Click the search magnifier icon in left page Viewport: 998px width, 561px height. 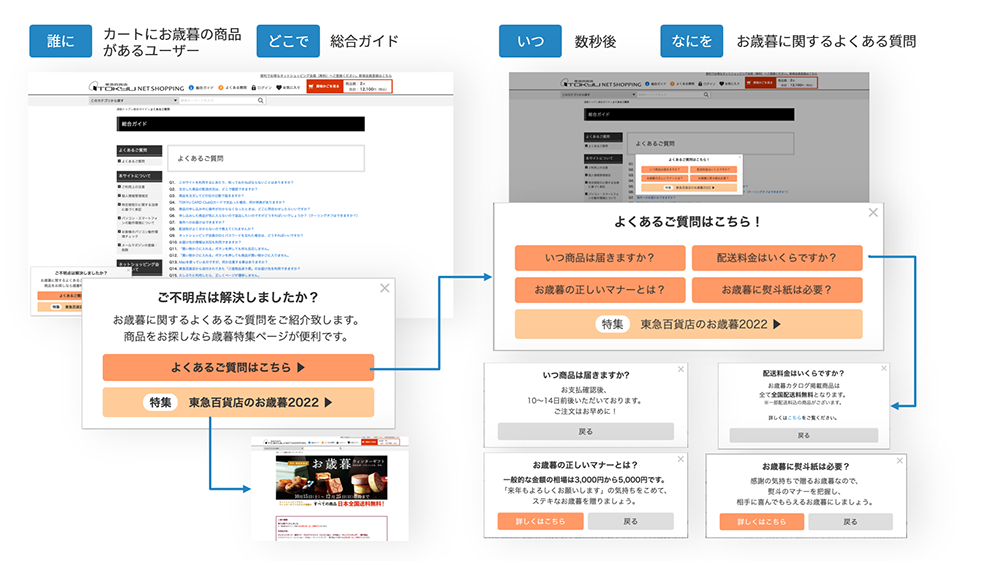click(260, 101)
